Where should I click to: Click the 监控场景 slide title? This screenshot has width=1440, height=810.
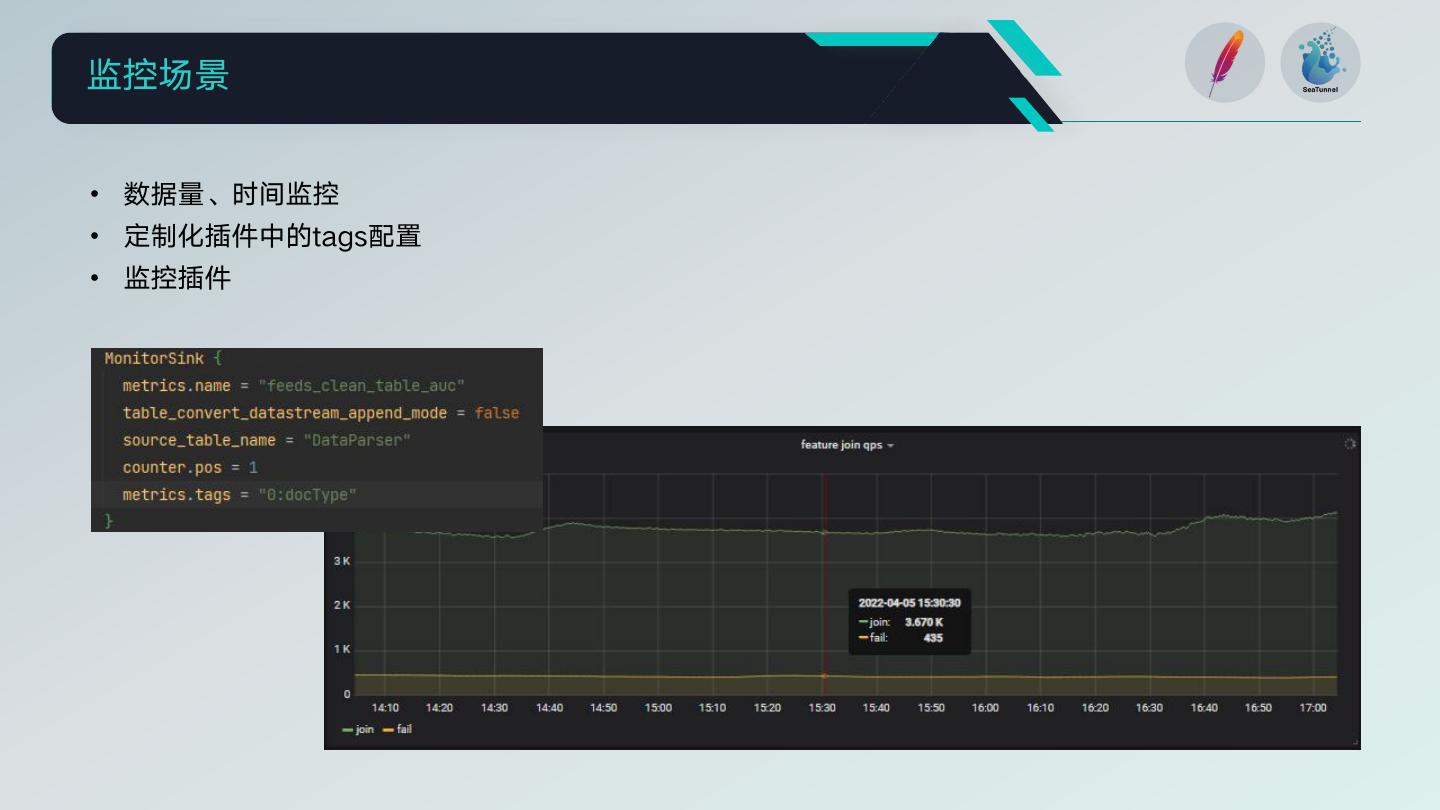pyautogui.click(x=158, y=76)
